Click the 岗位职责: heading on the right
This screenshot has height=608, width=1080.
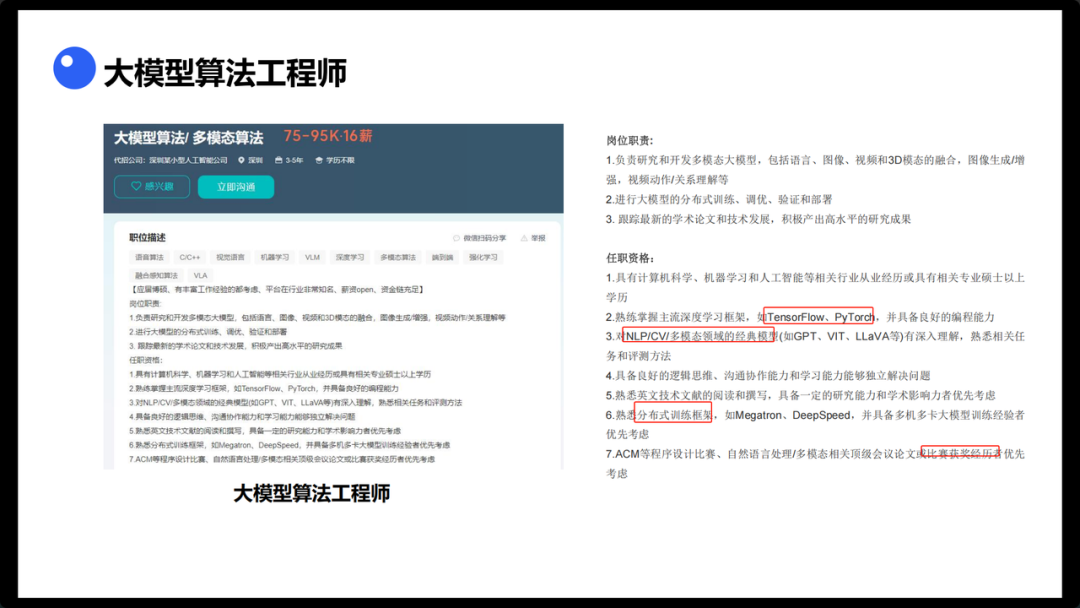(630, 140)
